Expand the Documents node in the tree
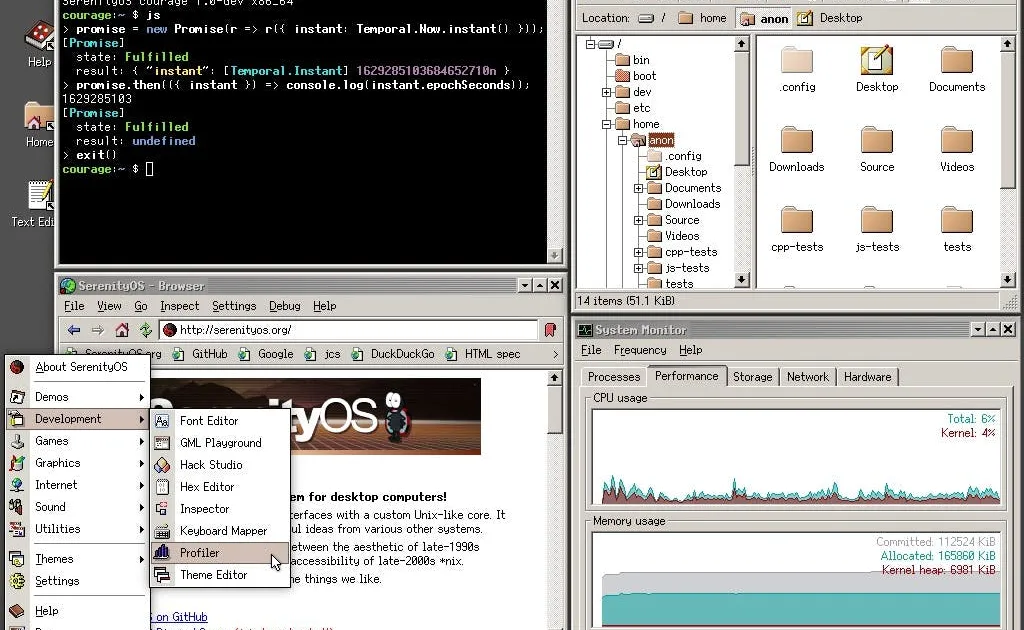 coord(638,188)
